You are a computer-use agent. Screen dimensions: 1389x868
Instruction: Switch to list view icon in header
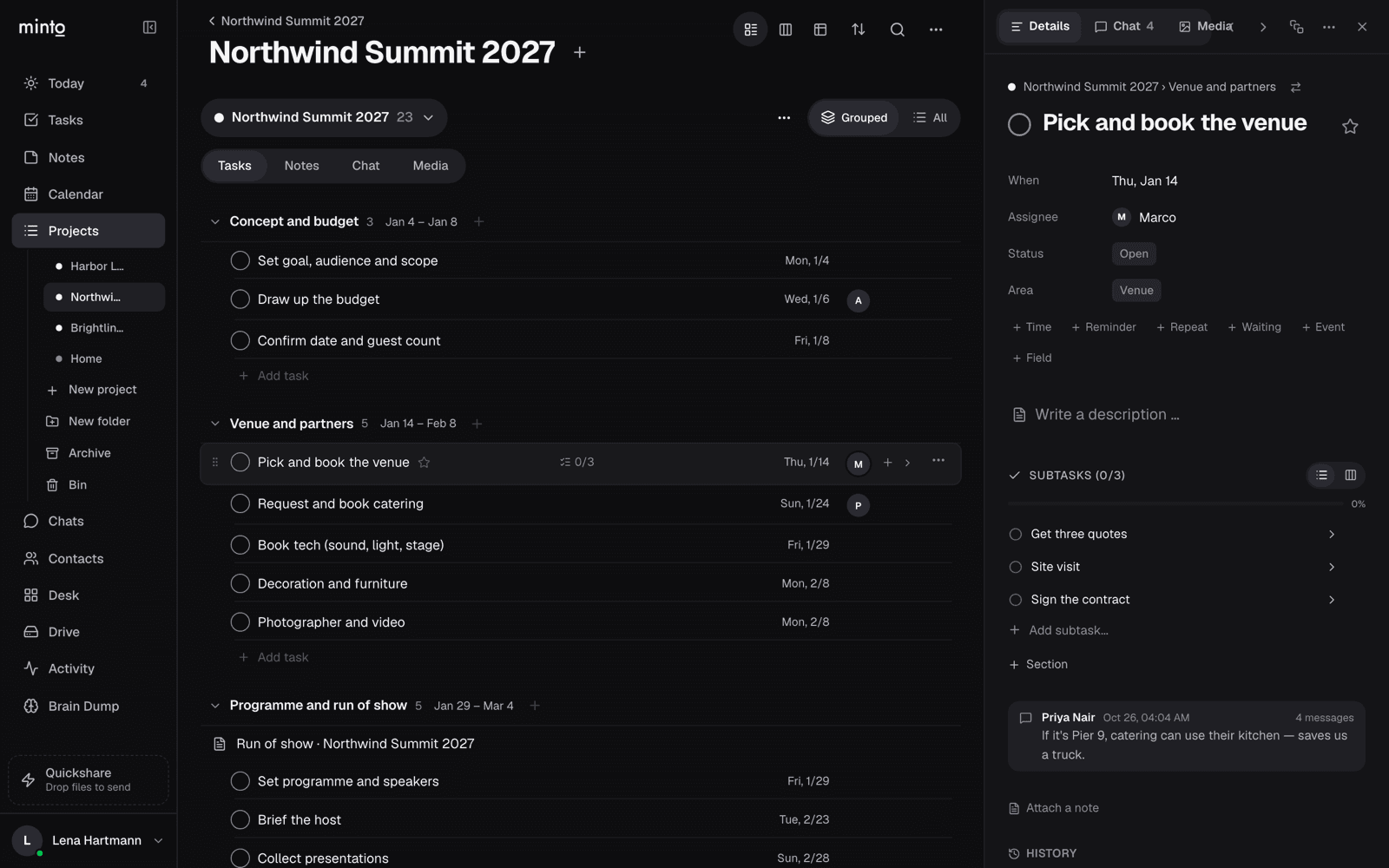[751, 30]
